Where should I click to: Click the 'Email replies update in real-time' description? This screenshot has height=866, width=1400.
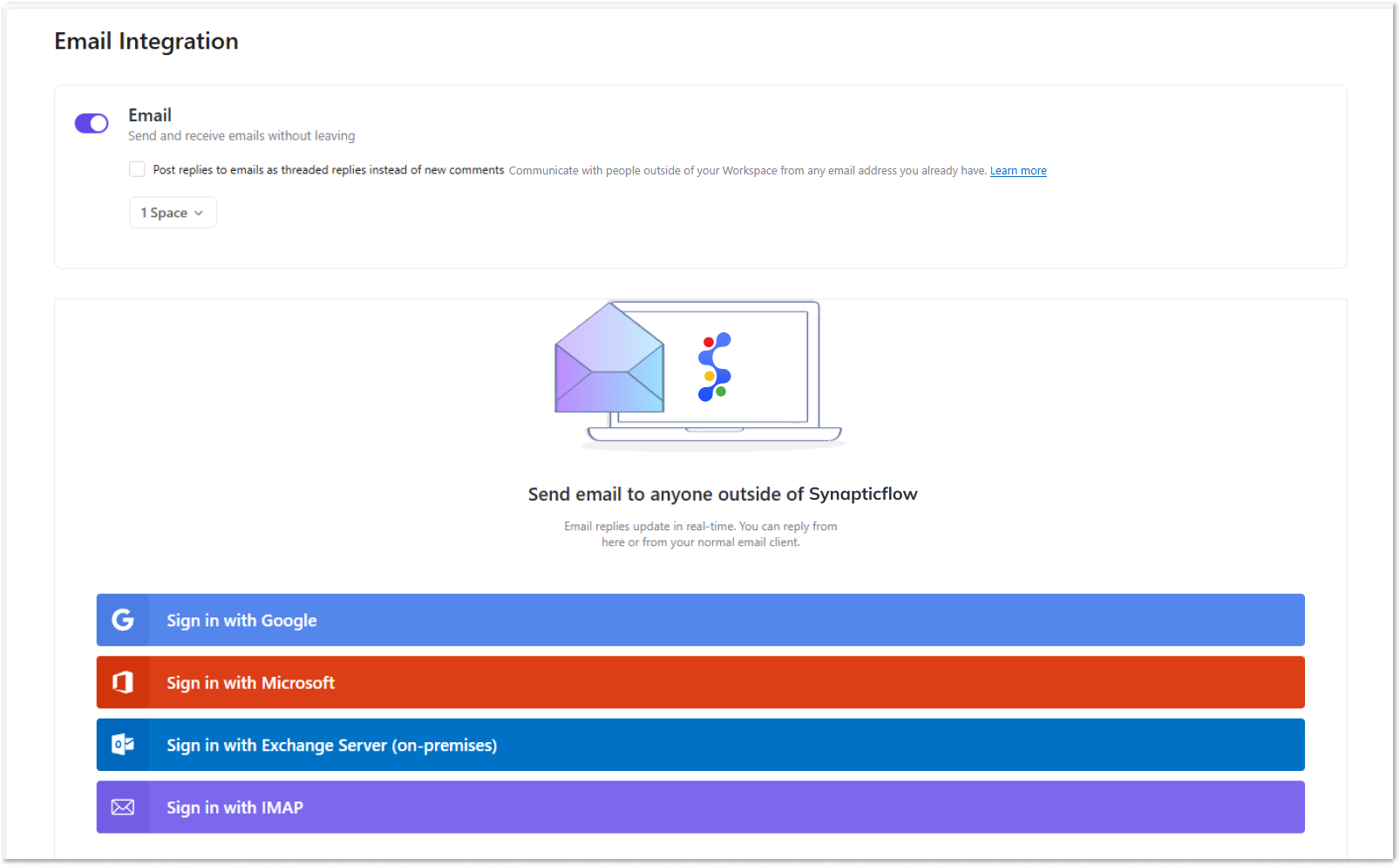tap(701, 534)
